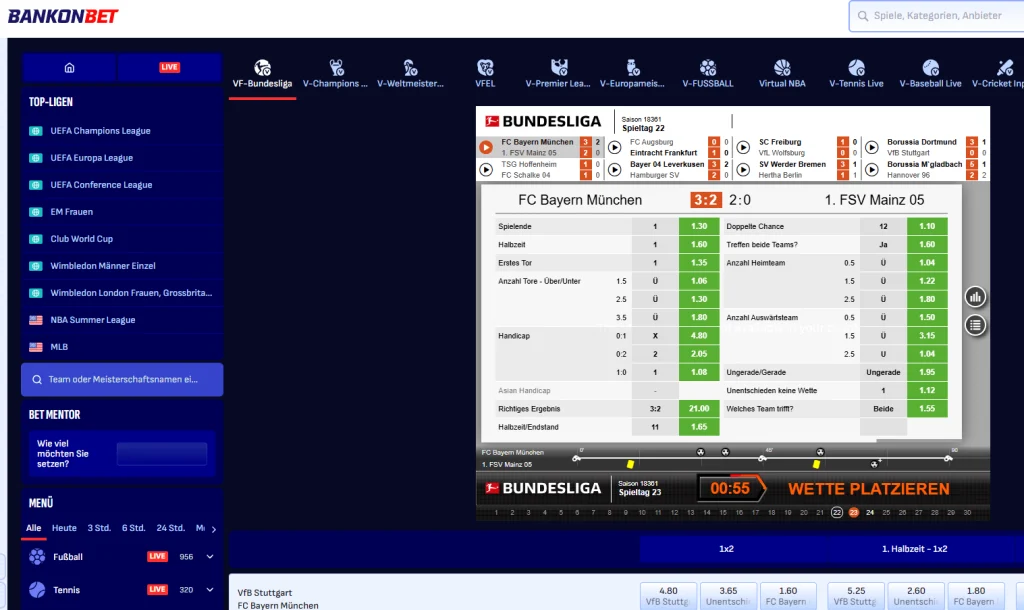Expand the Tennis category chevron

tap(208, 590)
